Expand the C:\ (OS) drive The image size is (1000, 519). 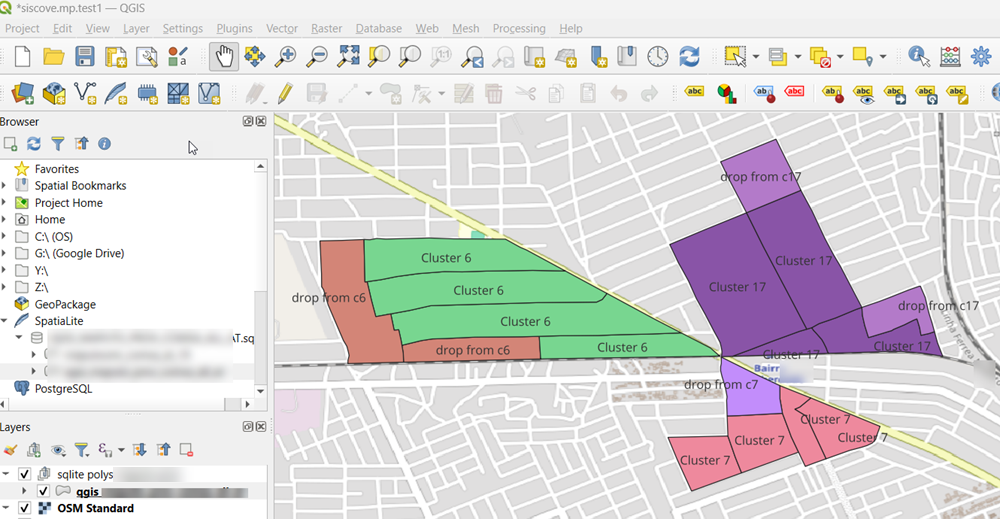coord(4,237)
